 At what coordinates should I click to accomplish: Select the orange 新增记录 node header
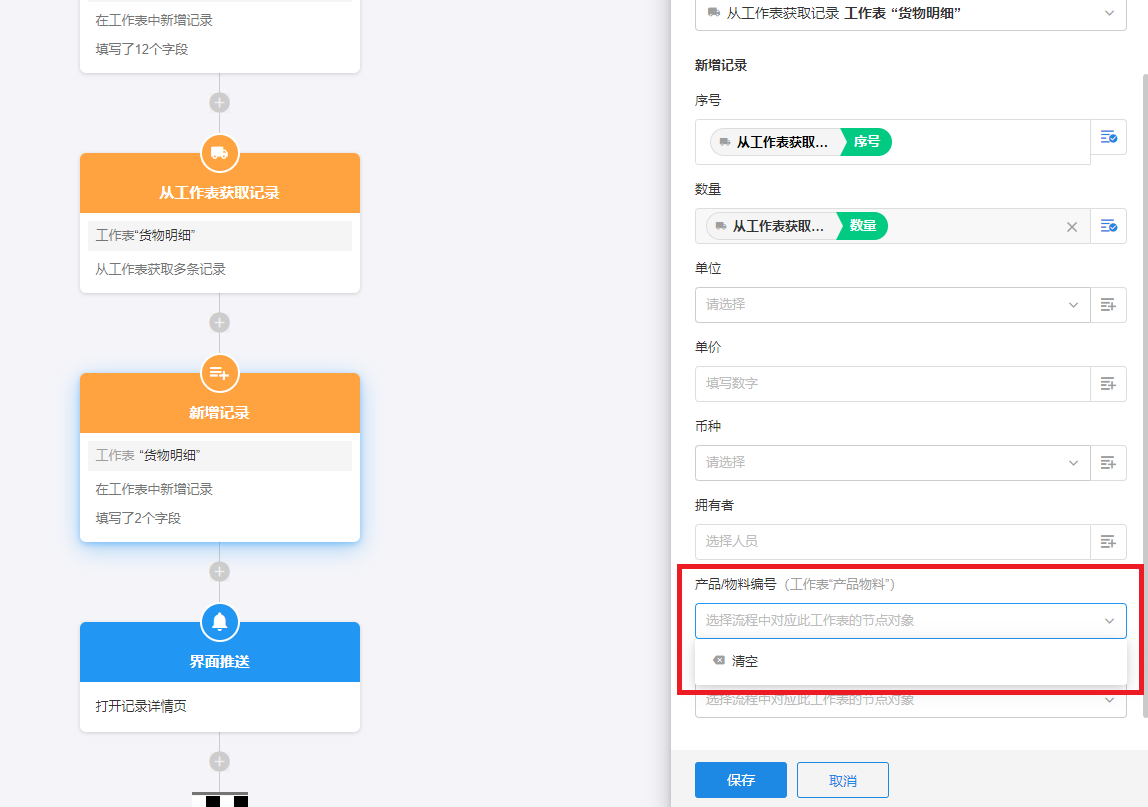pos(220,404)
